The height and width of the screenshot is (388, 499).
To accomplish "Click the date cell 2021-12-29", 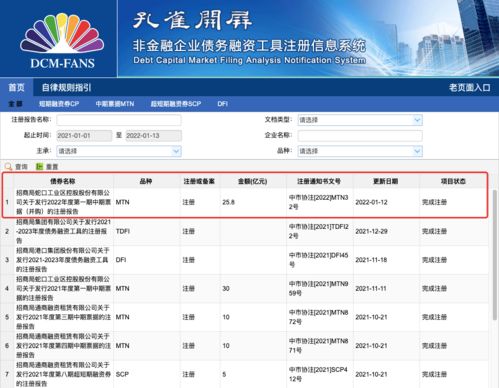I will coord(371,231).
